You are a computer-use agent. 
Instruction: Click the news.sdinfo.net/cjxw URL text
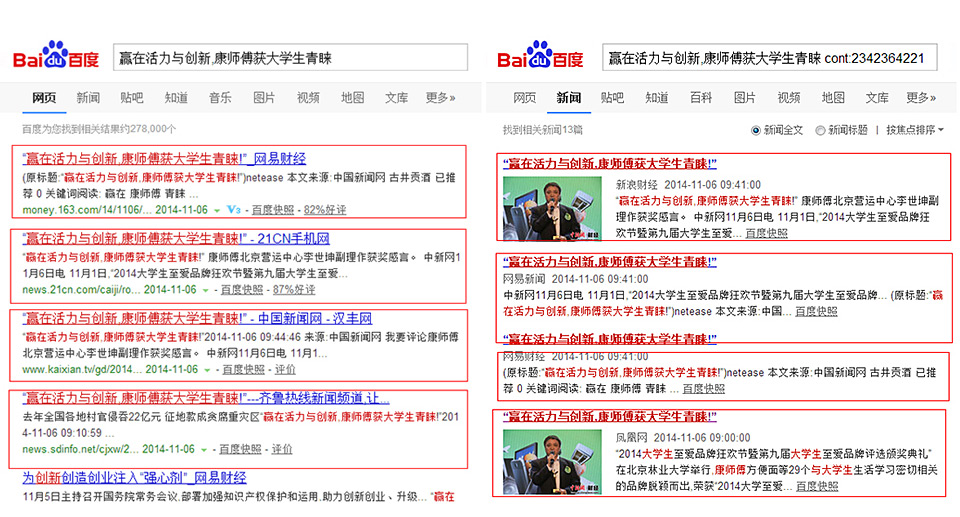[x=80, y=450]
